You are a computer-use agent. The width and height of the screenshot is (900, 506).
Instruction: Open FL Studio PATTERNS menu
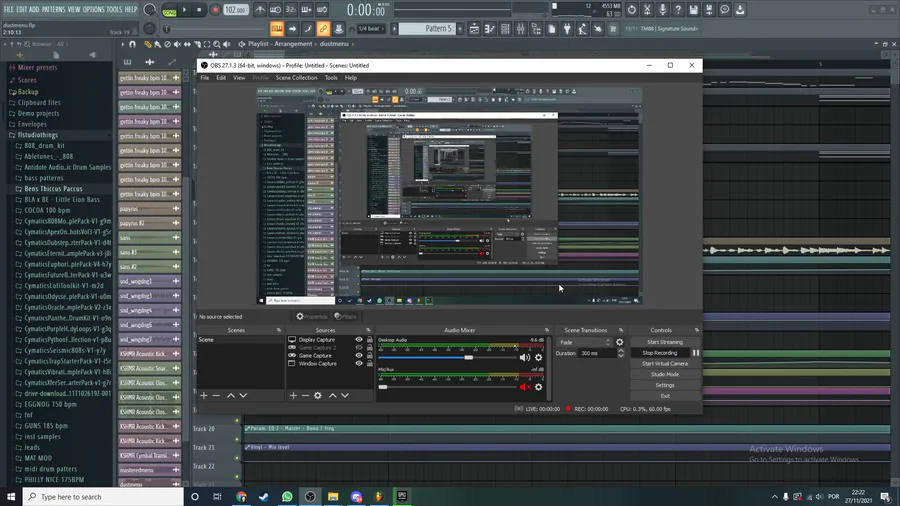(53, 9)
